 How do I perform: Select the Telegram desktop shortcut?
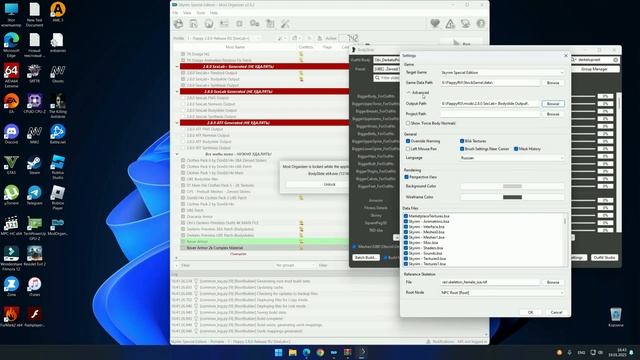tap(34, 196)
